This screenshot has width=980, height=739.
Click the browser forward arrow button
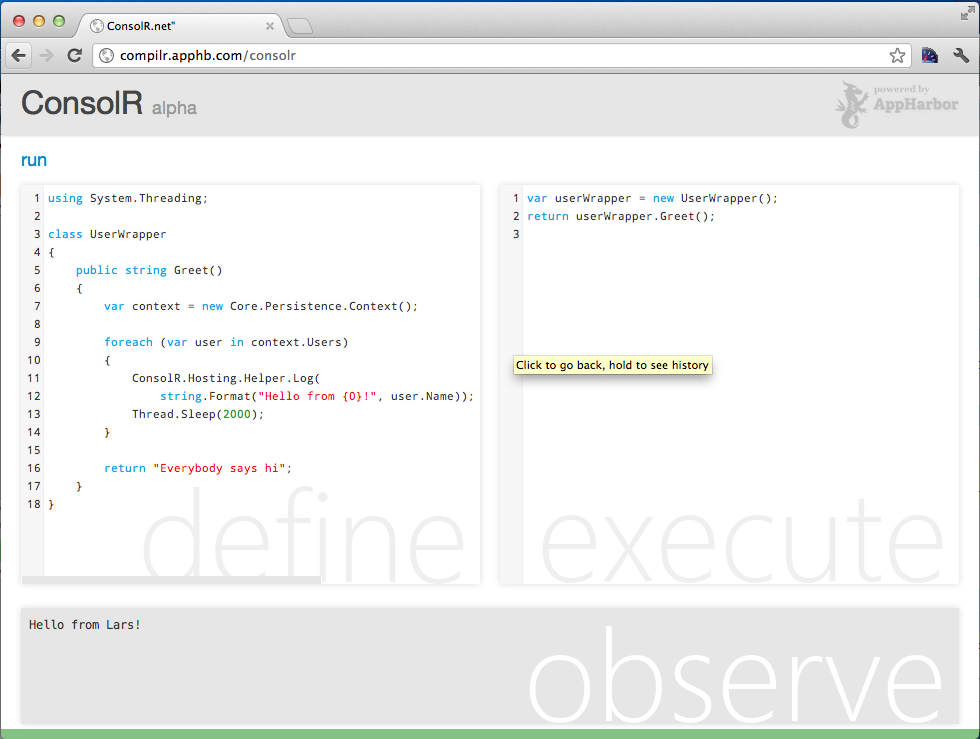[x=46, y=56]
